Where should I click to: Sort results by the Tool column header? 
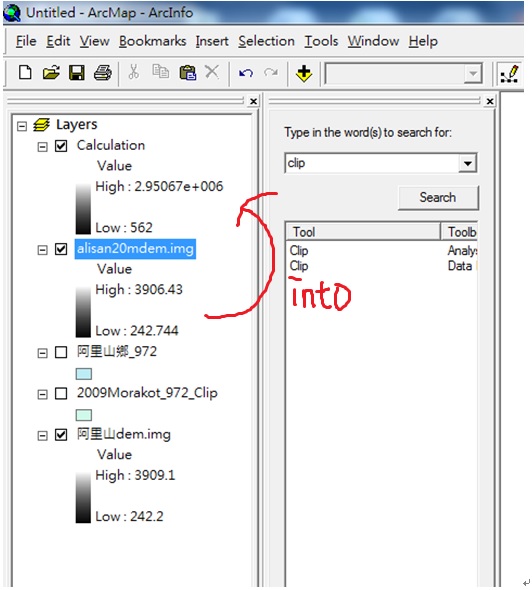point(363,231)
